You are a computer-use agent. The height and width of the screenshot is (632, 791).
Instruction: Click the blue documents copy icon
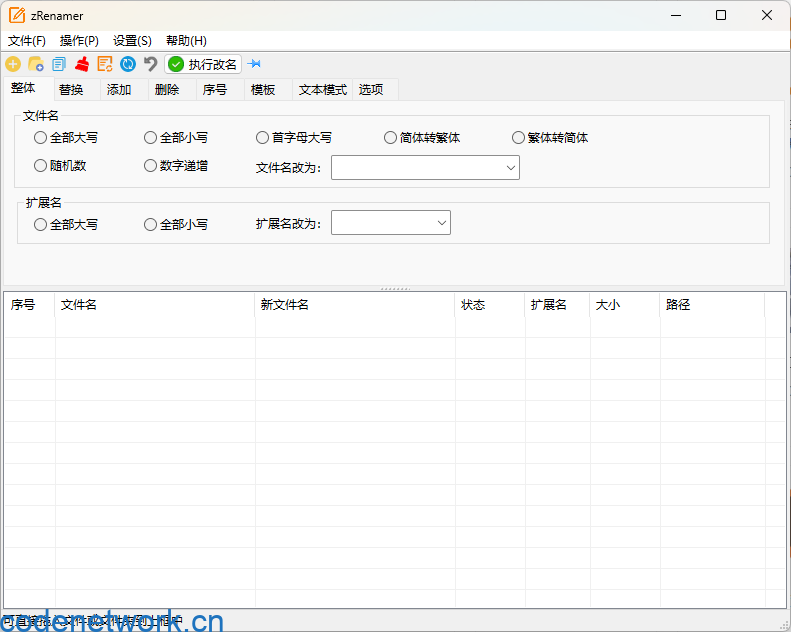pos(59,64)
